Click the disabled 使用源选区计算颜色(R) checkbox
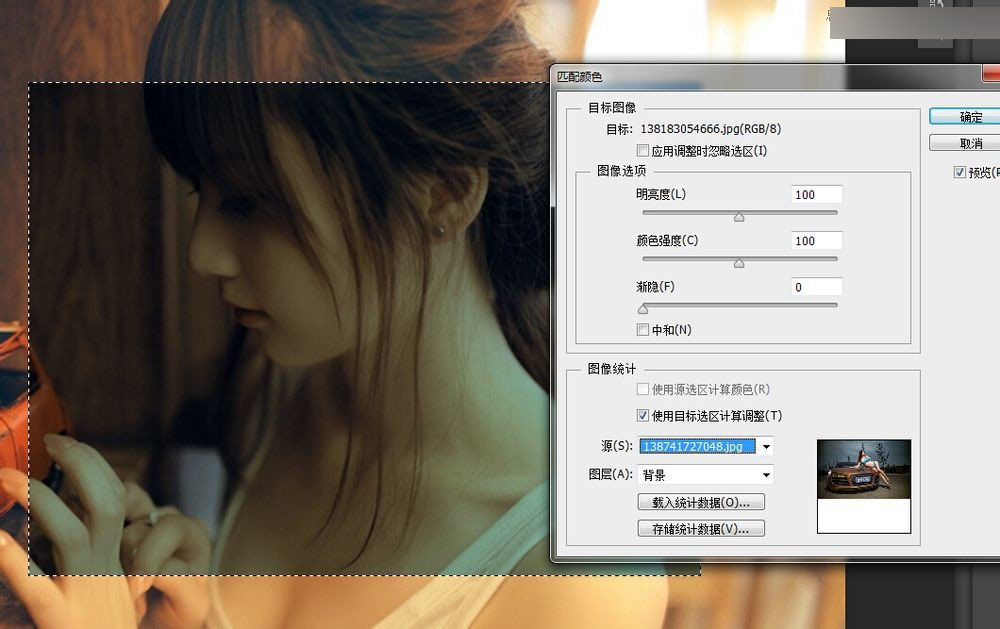This screenshot has width=1000, height=629. (643, 388)
